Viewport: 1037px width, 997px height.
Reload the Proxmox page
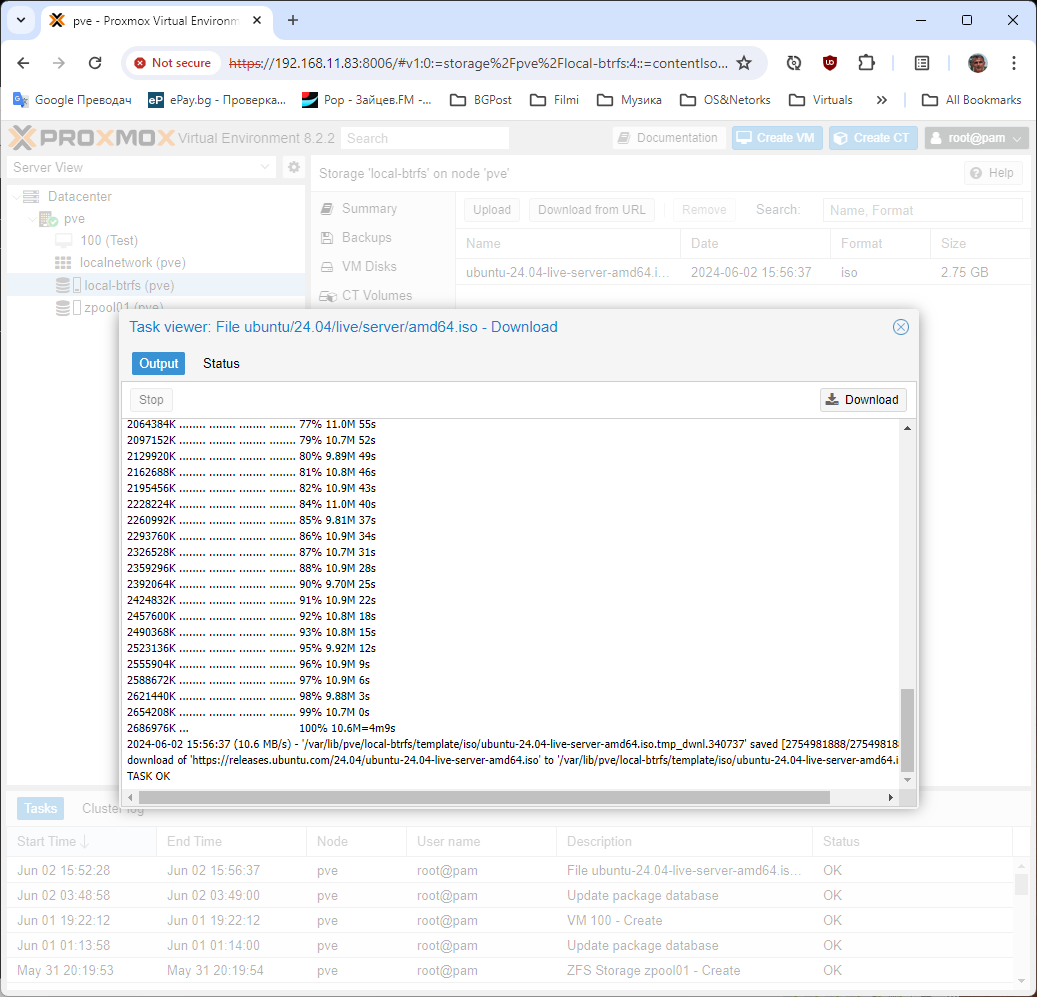click(95, 63)
